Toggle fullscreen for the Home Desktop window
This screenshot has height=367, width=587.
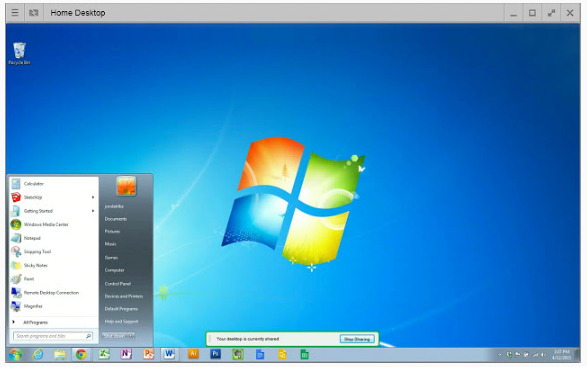(551, 13)
